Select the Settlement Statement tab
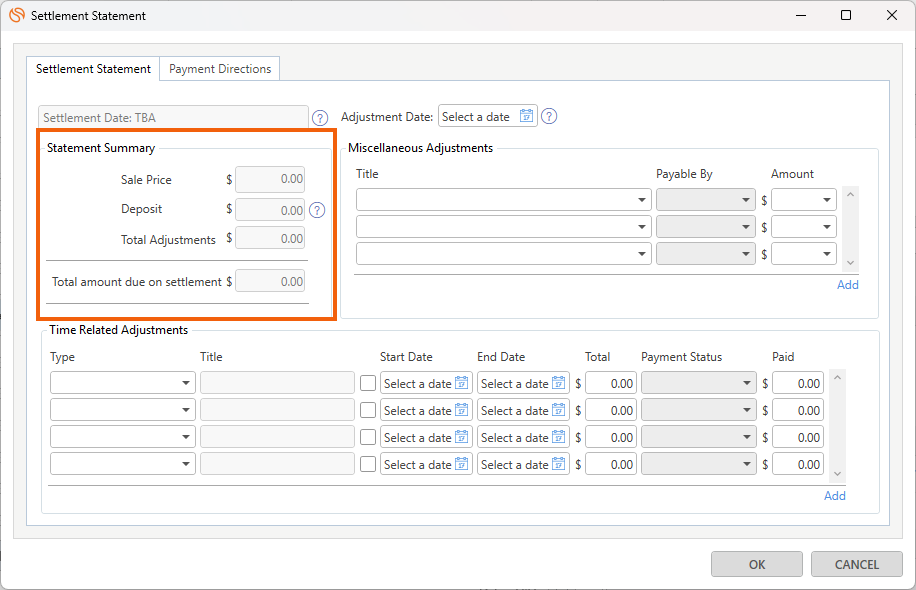Screen dimensions: 916x590 [x=93, y=69]
